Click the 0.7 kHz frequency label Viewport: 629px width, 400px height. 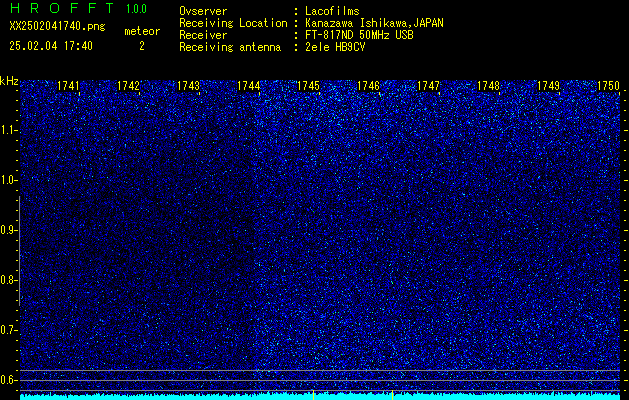(x=8, y=330)
